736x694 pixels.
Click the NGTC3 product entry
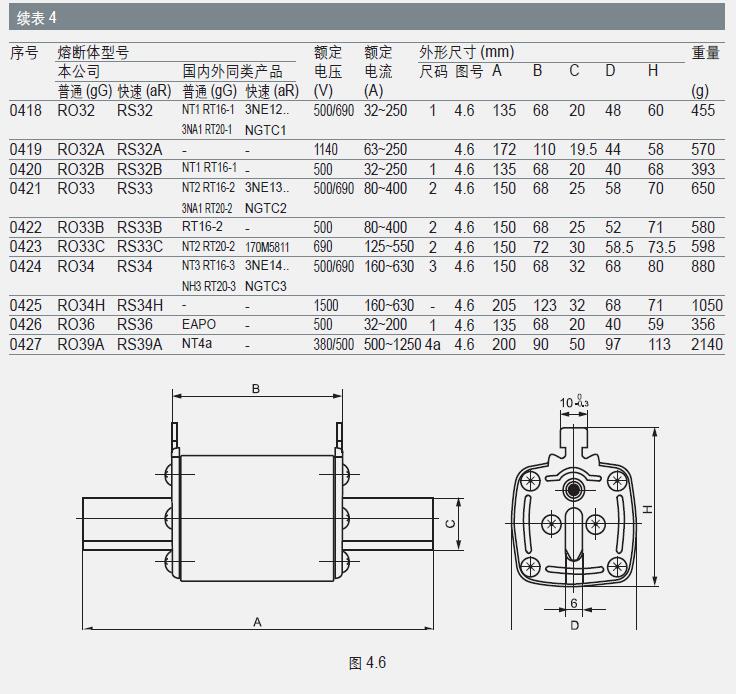266,286
